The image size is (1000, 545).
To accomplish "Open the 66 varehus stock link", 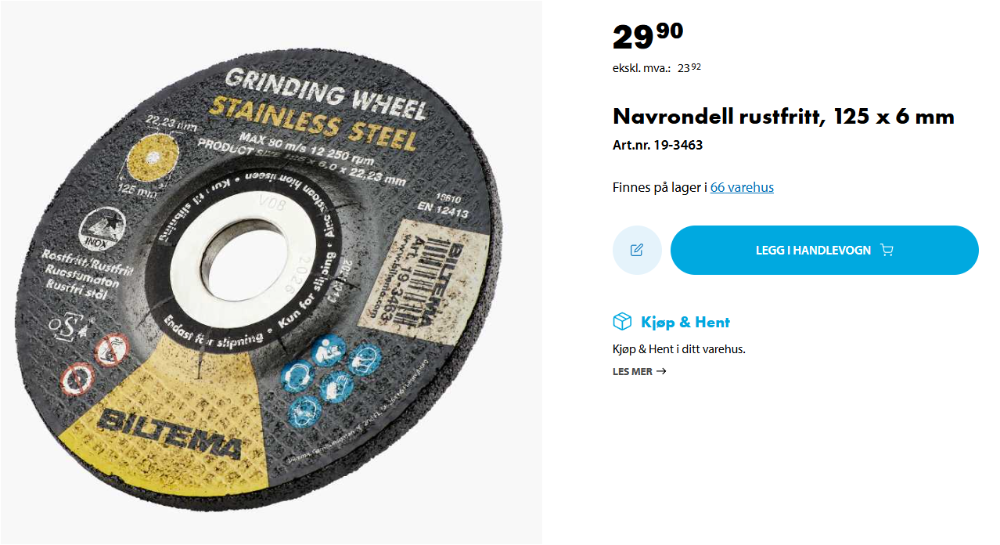I will (742, 187).
